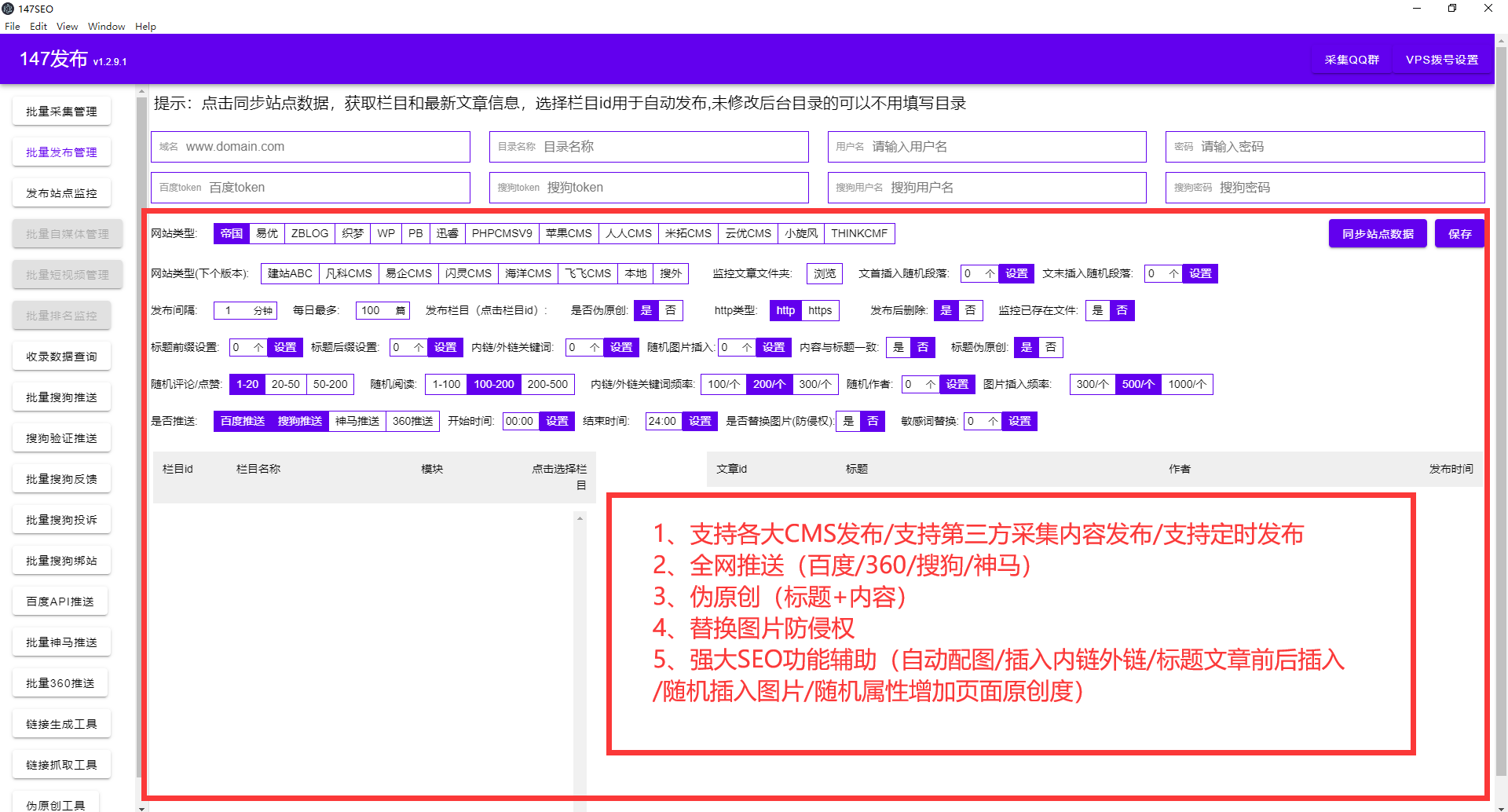Open VPS拨号设置 from the top bar

(x=1442, y=59)
